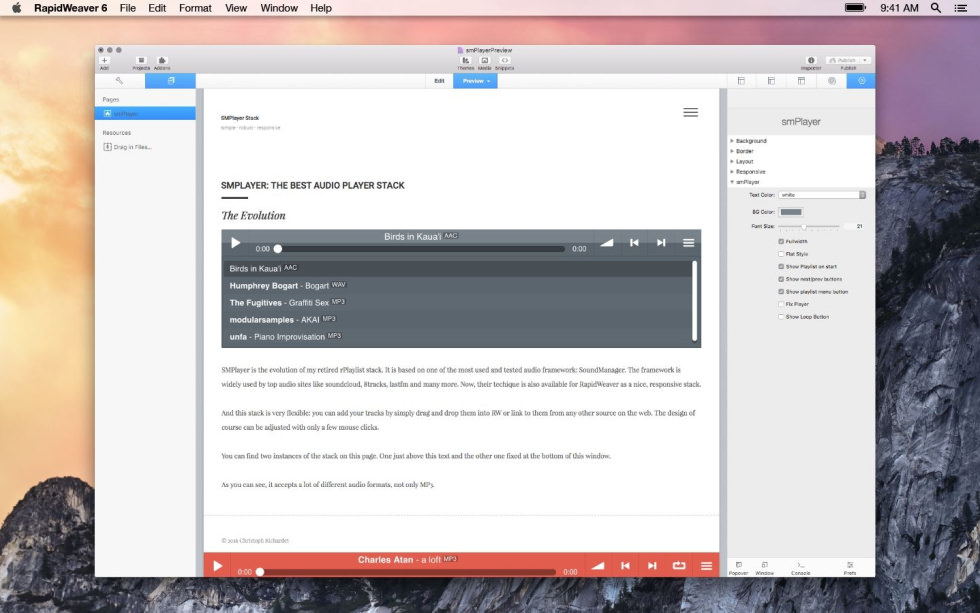This screenshot has width=980, height=613.
Task: Expand the Background section
Action: [x=732, y=141]
